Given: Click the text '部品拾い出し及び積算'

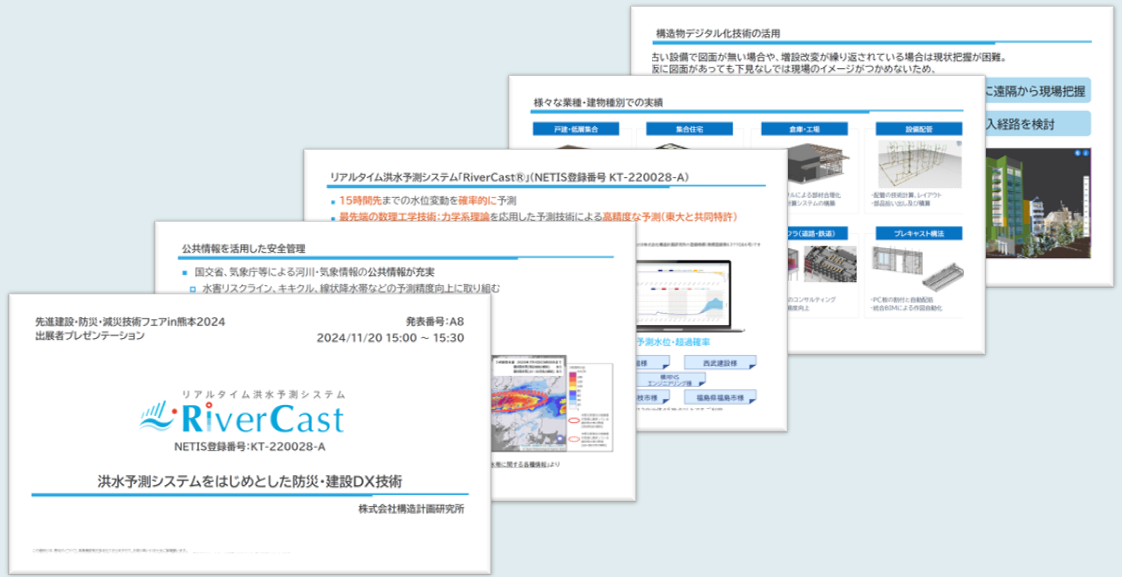Looking at the screenshot, I should pos(903,204).
